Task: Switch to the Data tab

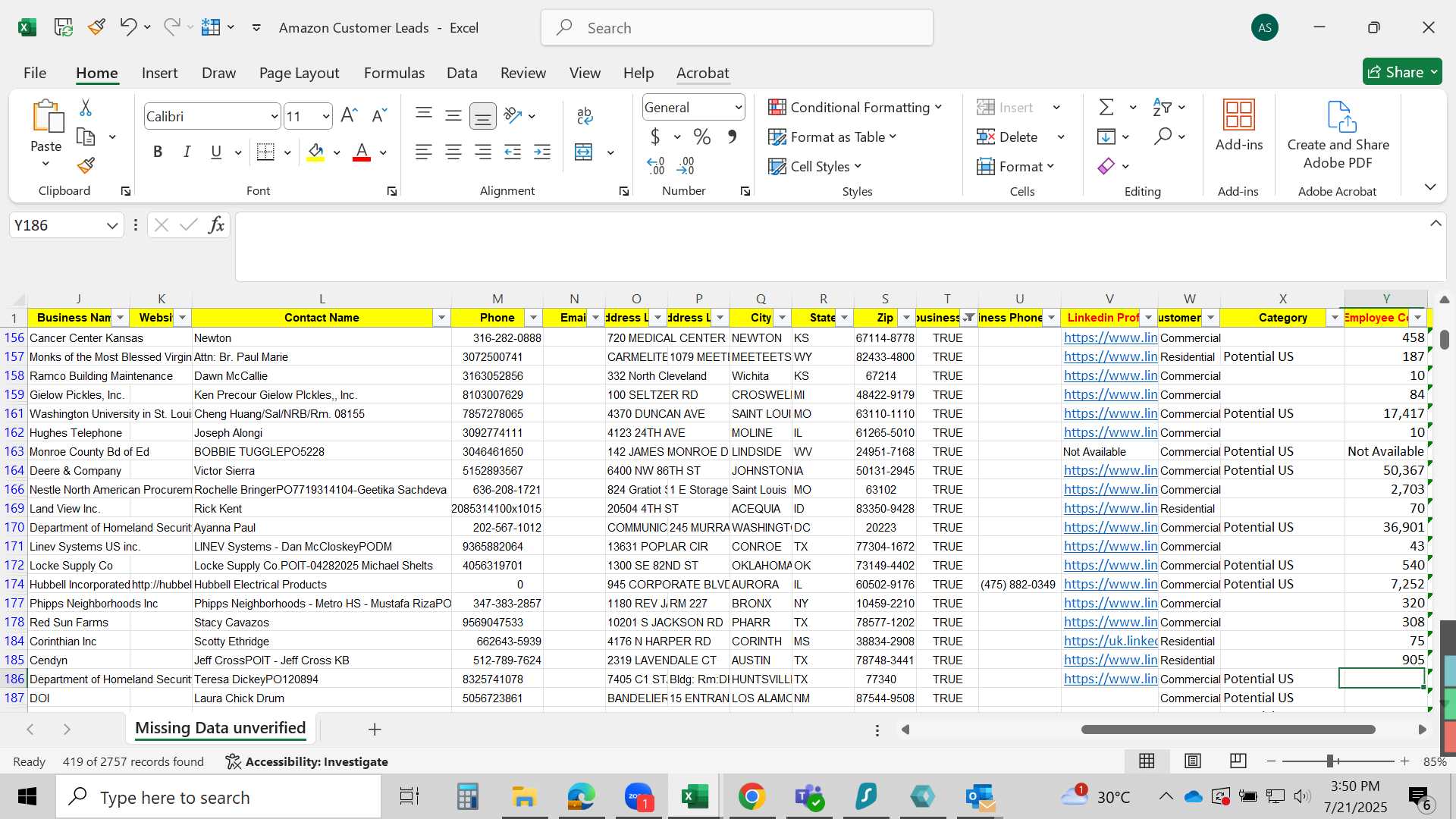Action: coord(462,73)
